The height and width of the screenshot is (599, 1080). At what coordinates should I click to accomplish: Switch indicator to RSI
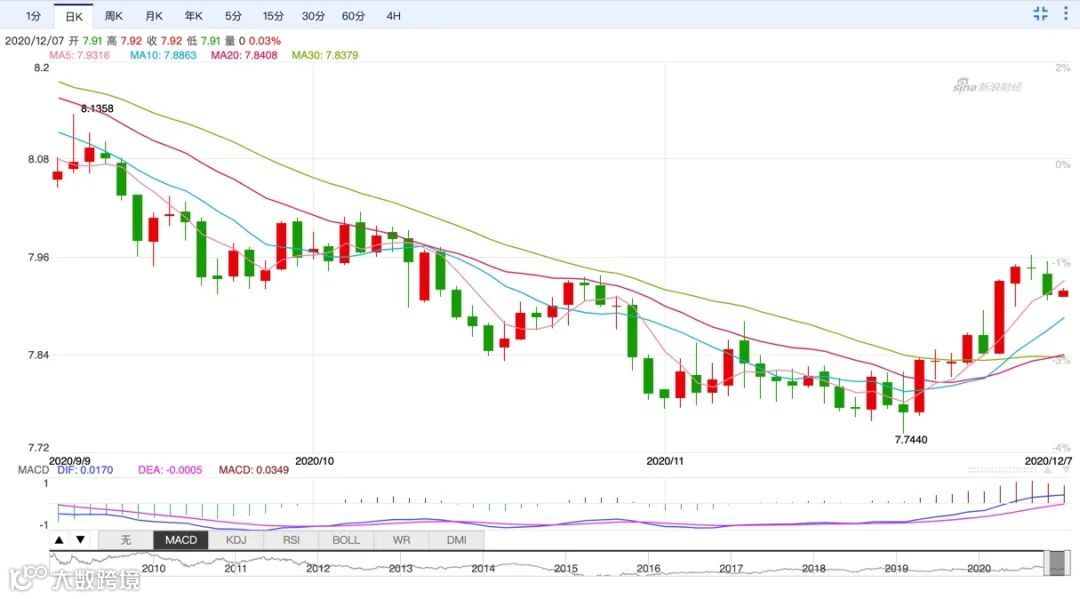click(291, 540)
